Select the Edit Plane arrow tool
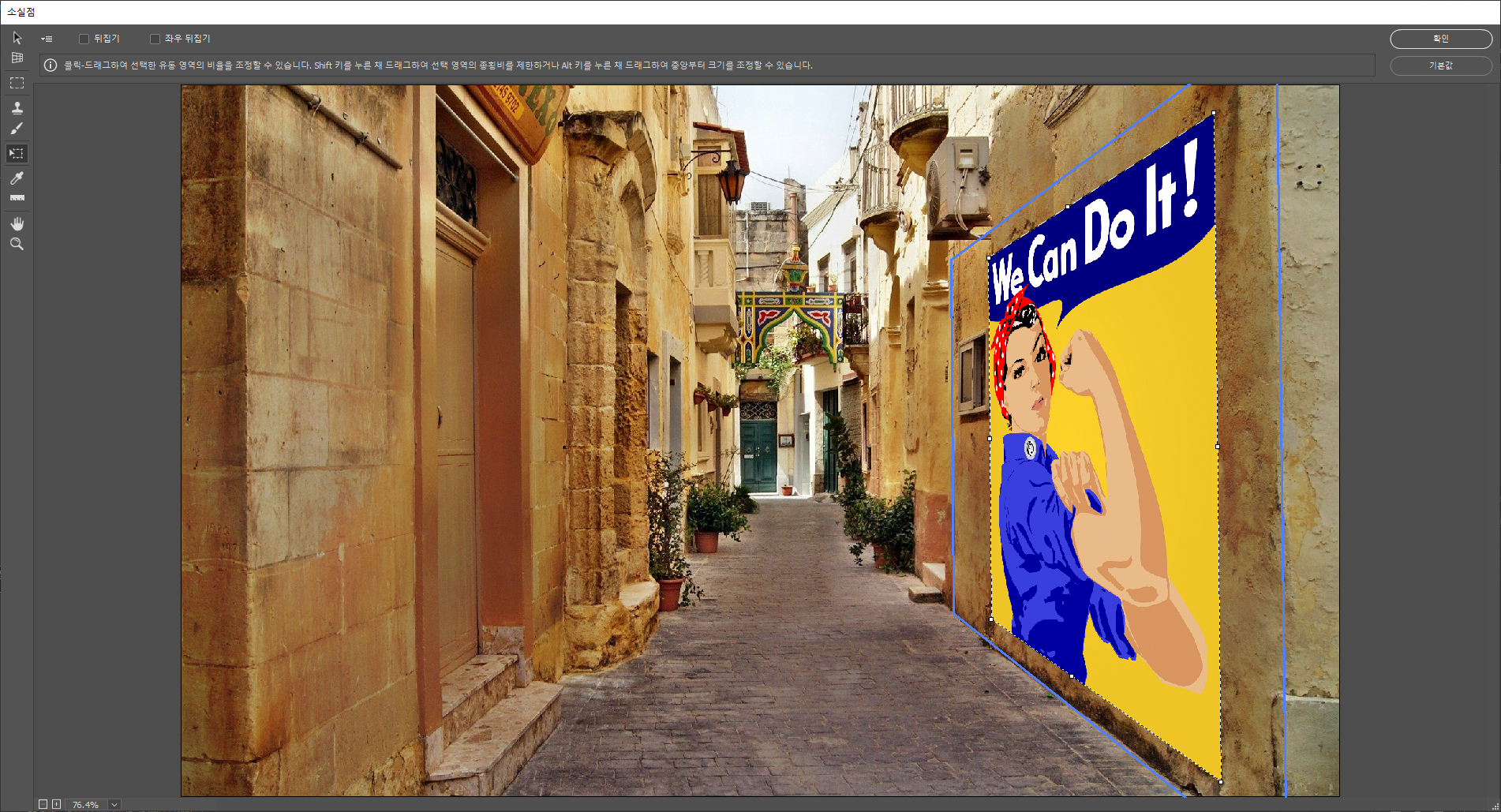The width and height of the screenshot is (1501, 812). coord(17,38)
